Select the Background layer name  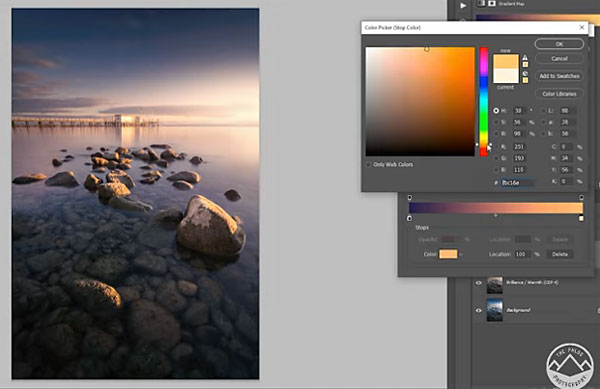point(518,310)
